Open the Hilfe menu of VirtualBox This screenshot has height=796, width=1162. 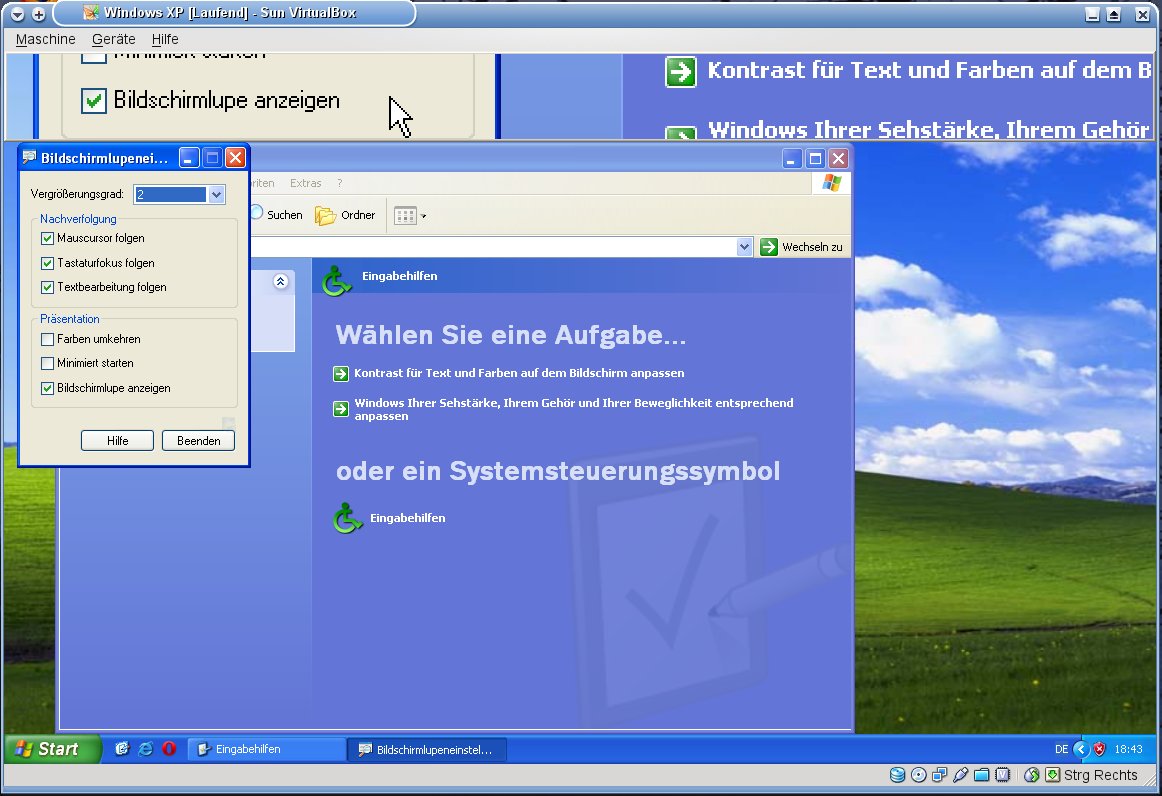tap(165, 39)
